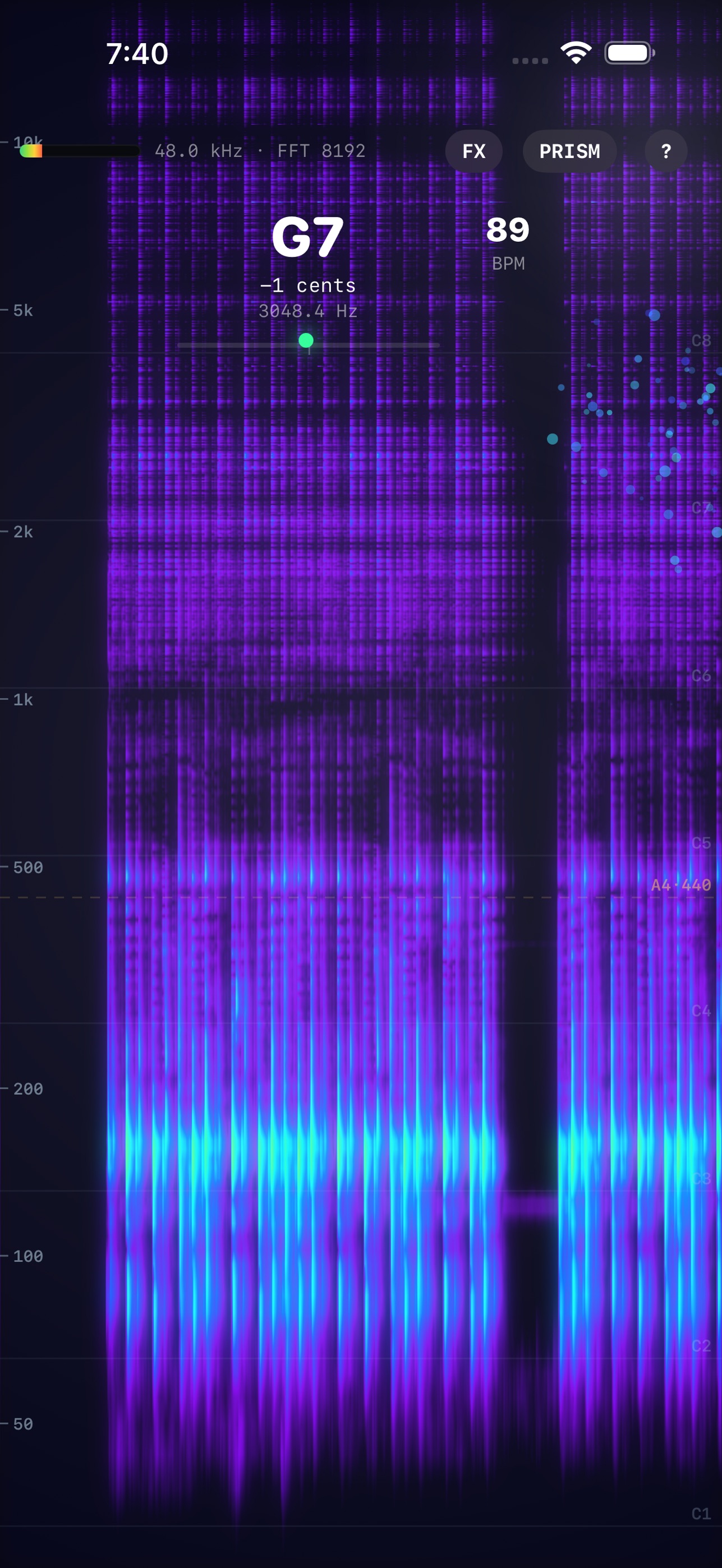Viewport: 722px width, 1568px height.
Task: Tap the C5 note axis label
Action: (701, 843)
